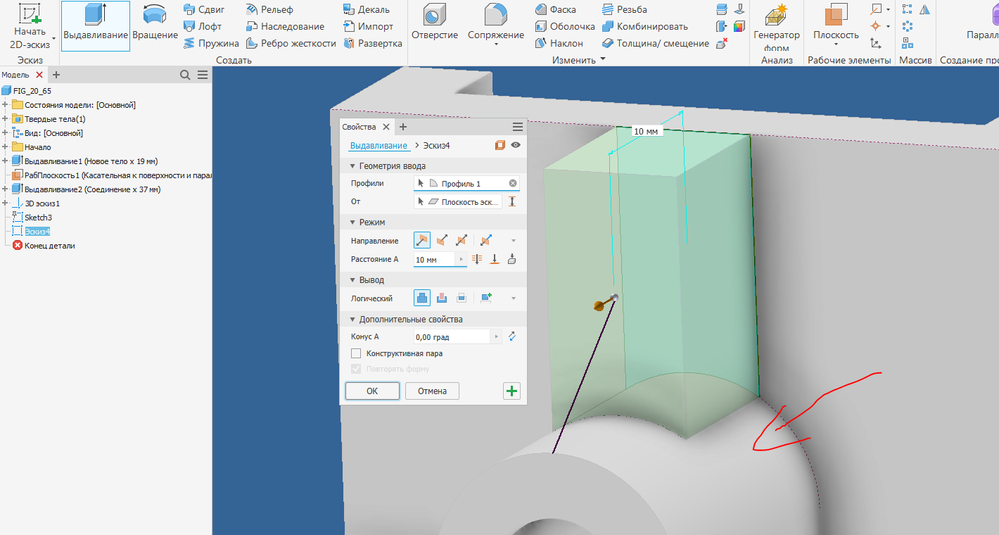Check the Конструктивная пара checkbox
The image size is (999, 535).
point(356,353)
